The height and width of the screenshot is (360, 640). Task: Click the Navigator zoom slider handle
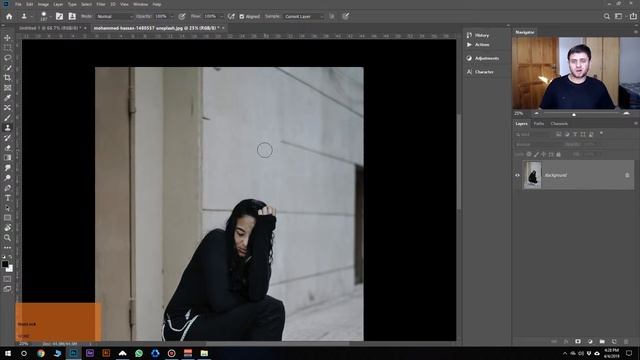pos(574,114)
